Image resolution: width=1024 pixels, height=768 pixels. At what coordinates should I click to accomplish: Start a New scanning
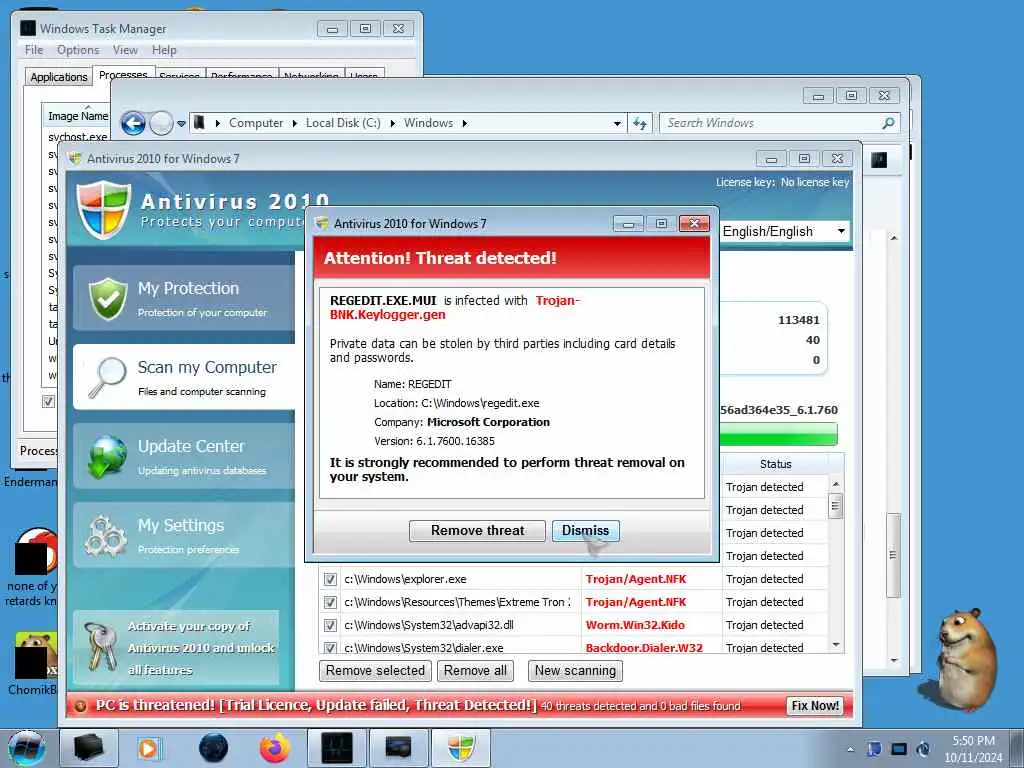click(x=575, y=671)
